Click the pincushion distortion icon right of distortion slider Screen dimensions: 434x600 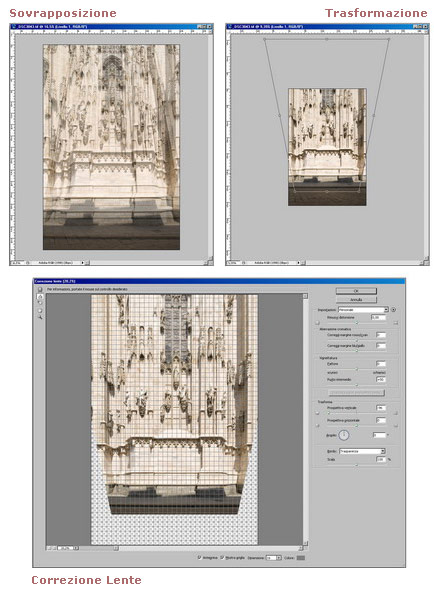click(x=396, y=323)
